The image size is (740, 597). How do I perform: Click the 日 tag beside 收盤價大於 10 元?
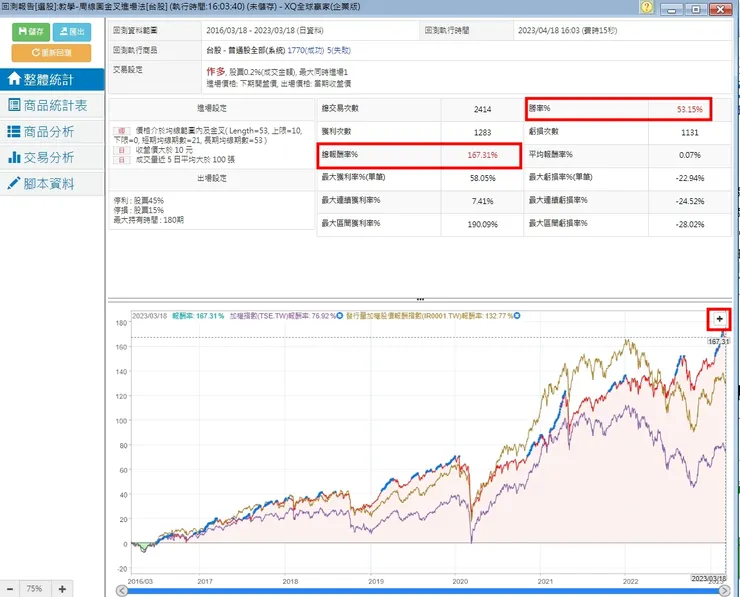pyautogui.click(x=121, y=150)
